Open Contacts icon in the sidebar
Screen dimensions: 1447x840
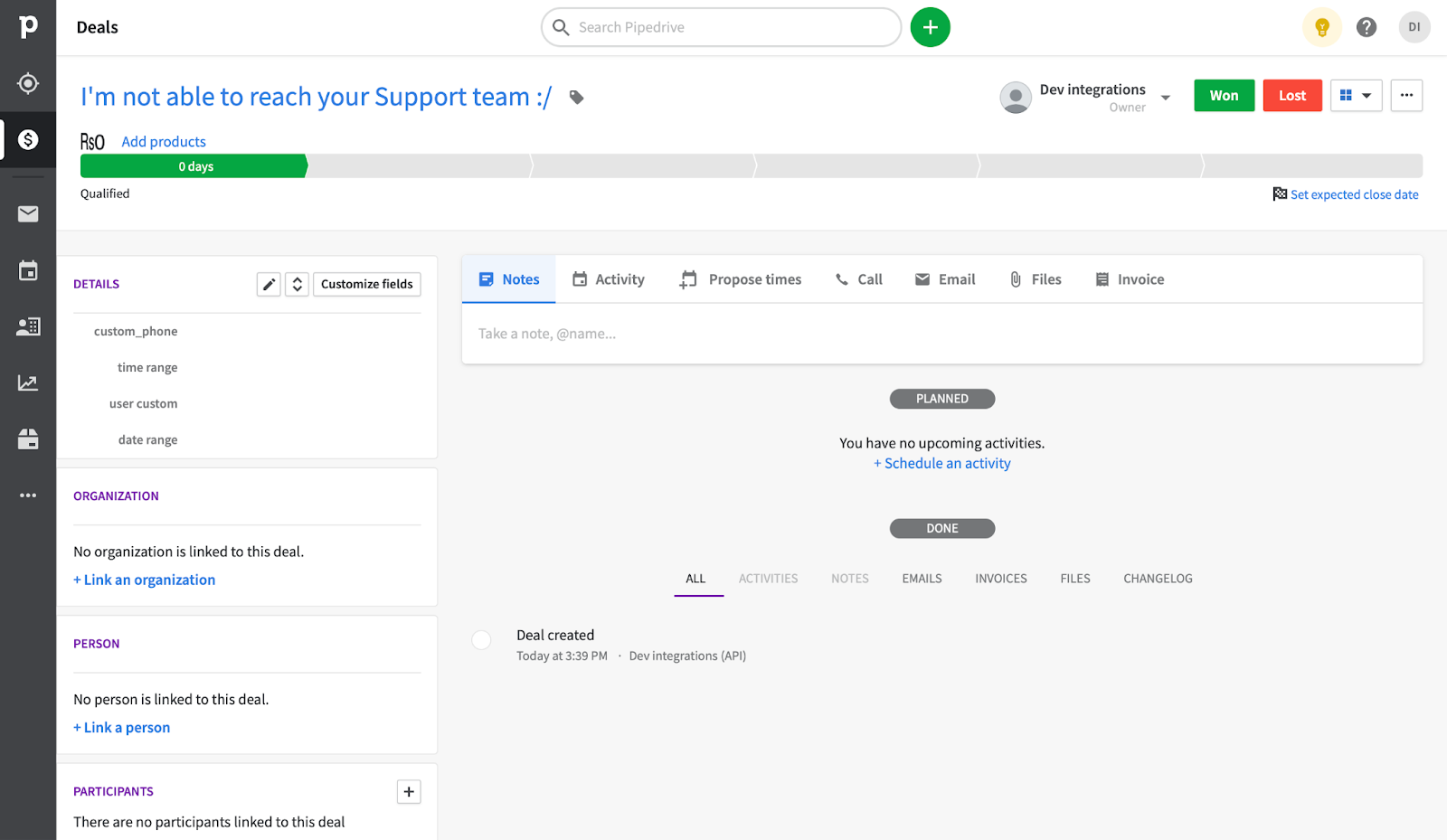28,326
